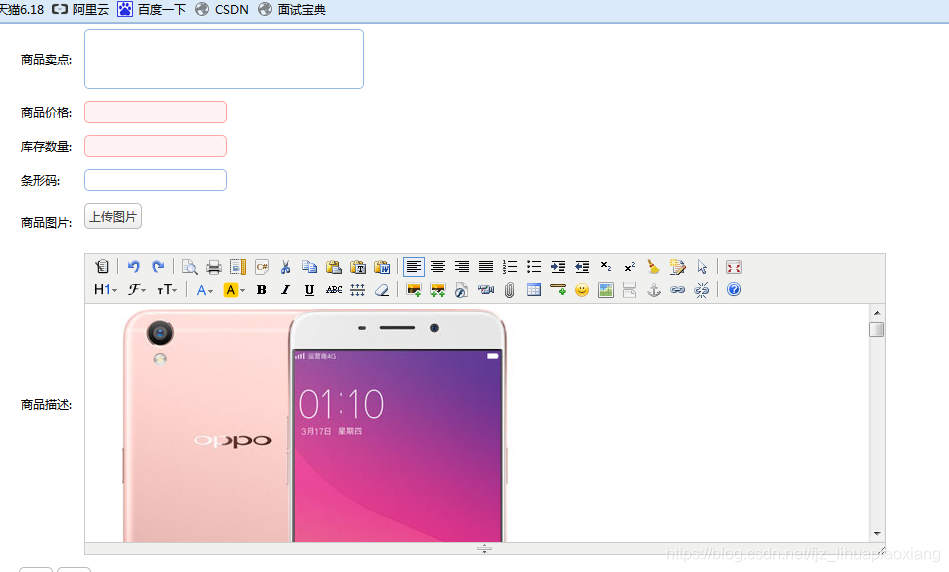Screen dimensions: 949x572
Task: Click the Copy icon in toolbar
Action: [310, 266]
